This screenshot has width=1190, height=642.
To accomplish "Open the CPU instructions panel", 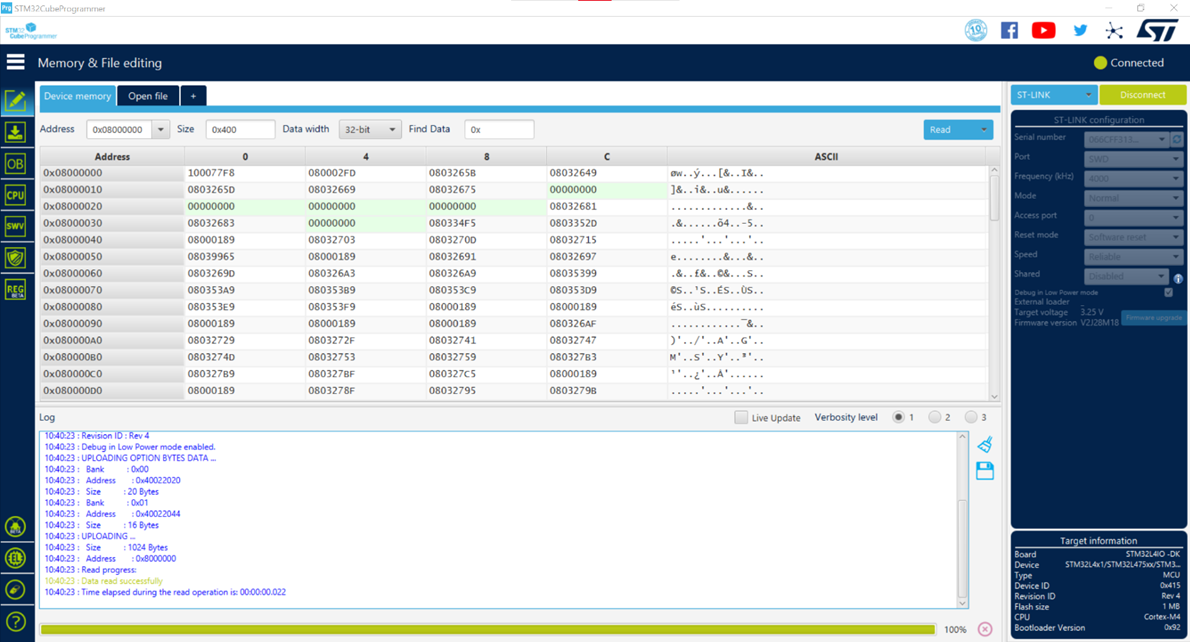I will click(x=15, y=195).
